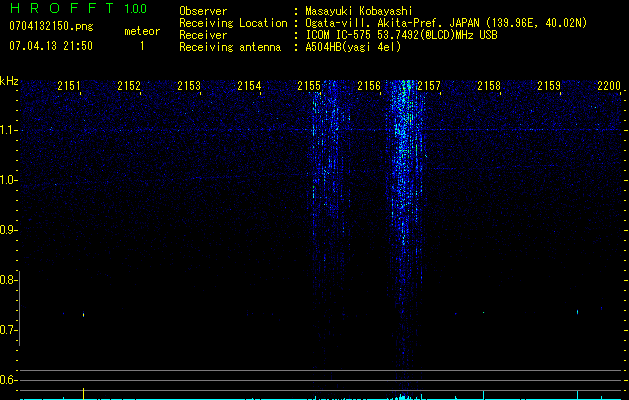The width and height of the screenshot is (629, 400).
Task: Click the 0704132150.png filename text
Action: tap(51, 26)
